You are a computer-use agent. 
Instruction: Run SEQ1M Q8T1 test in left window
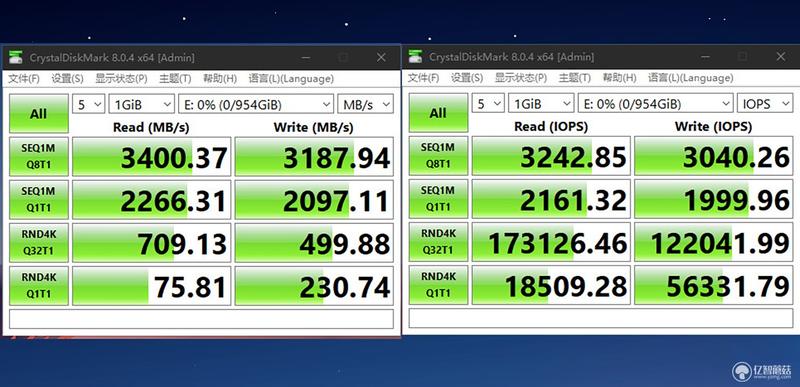click(x=39, y=157)
